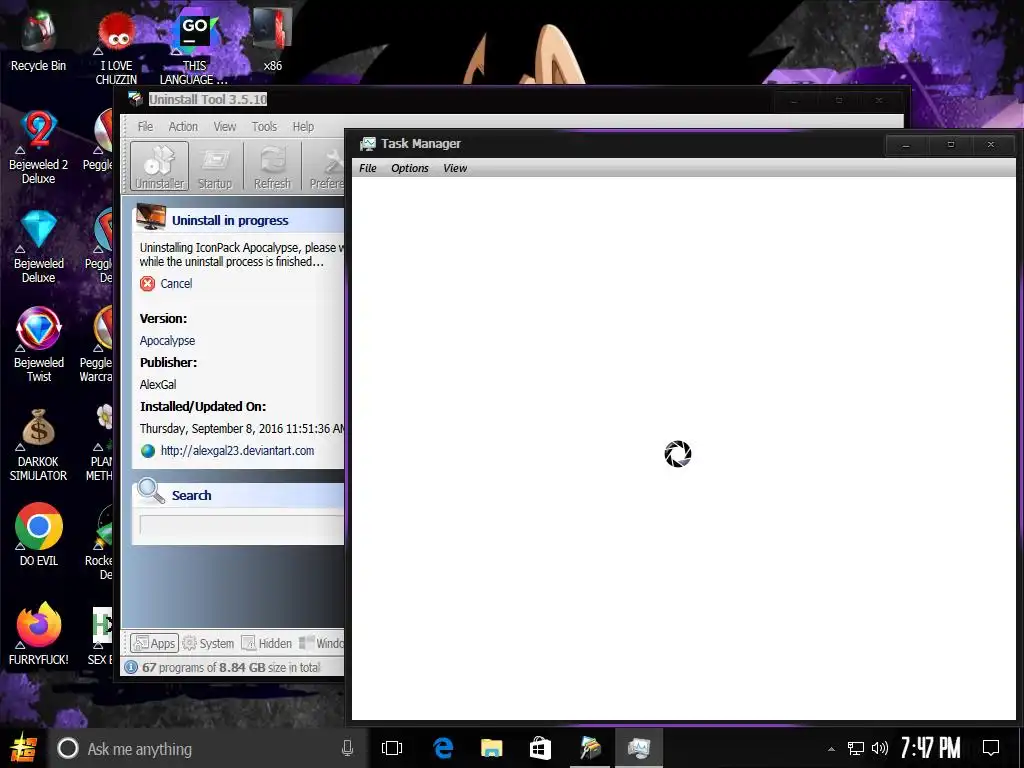Select the Bejeweled Twist desktop icon
This screenshot has height=768, width=1024.
pyautogui.click(x=39, y=345)
